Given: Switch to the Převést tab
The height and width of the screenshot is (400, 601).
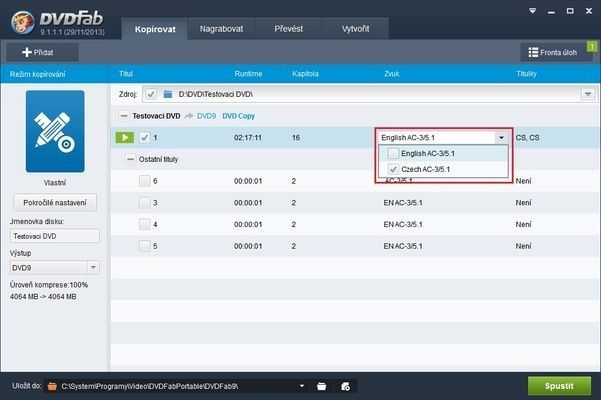Looking at the screenshot, I should pyautogui.click(x=288, y=29).
